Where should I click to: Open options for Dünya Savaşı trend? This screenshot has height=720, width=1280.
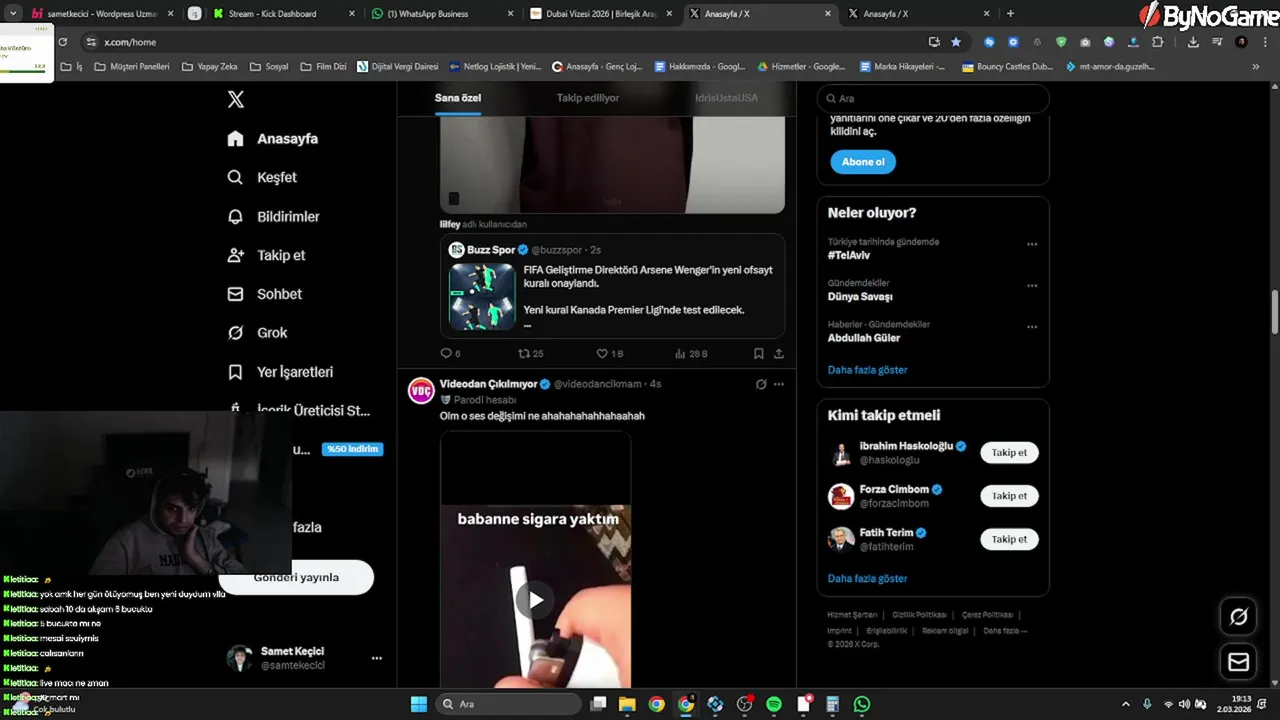(x=1032, y=286)
